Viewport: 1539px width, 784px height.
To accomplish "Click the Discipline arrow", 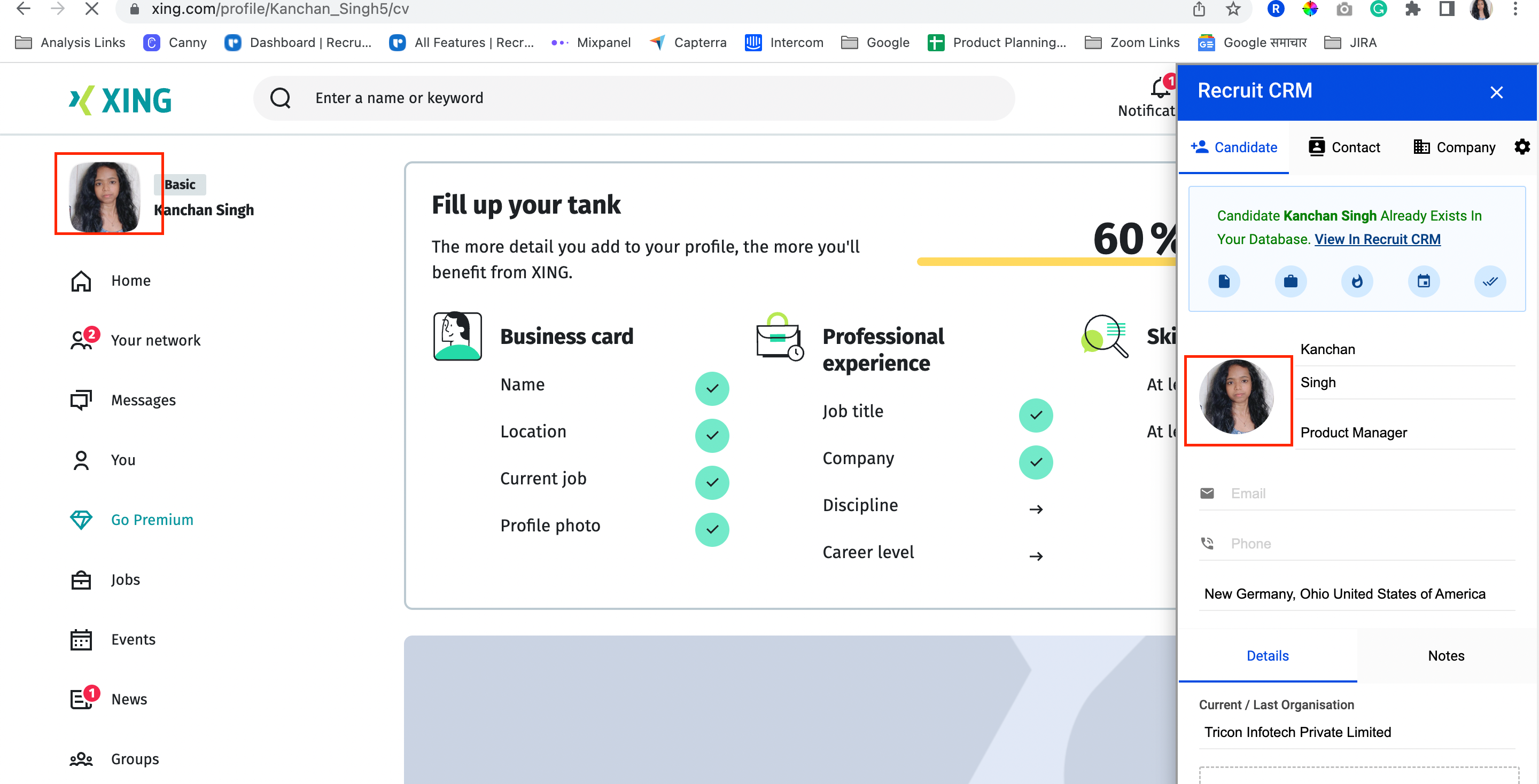I will pos(1036,509).
